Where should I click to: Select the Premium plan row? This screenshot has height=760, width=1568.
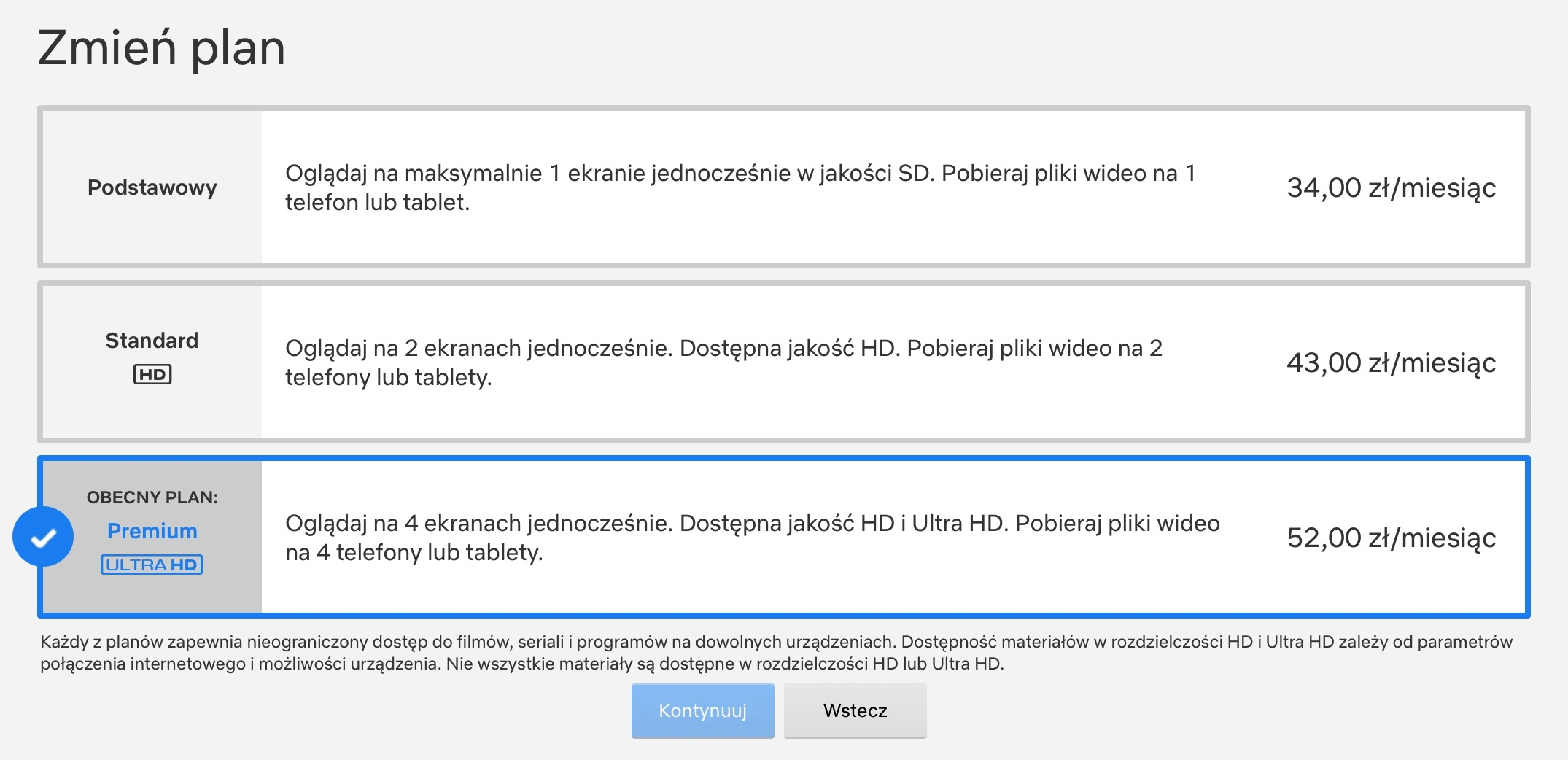784,537
